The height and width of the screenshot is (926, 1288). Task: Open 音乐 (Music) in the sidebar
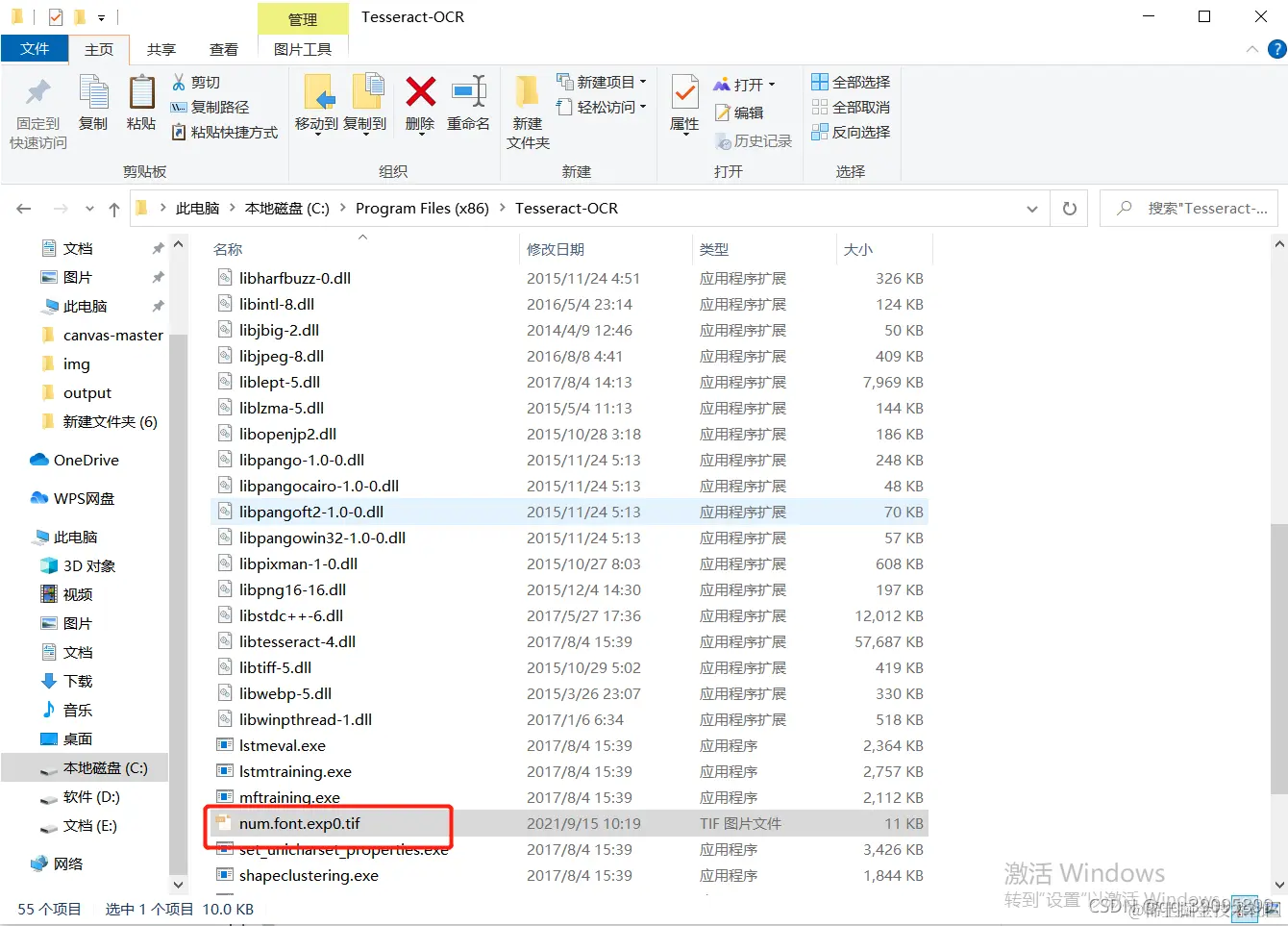coord(66,711)
